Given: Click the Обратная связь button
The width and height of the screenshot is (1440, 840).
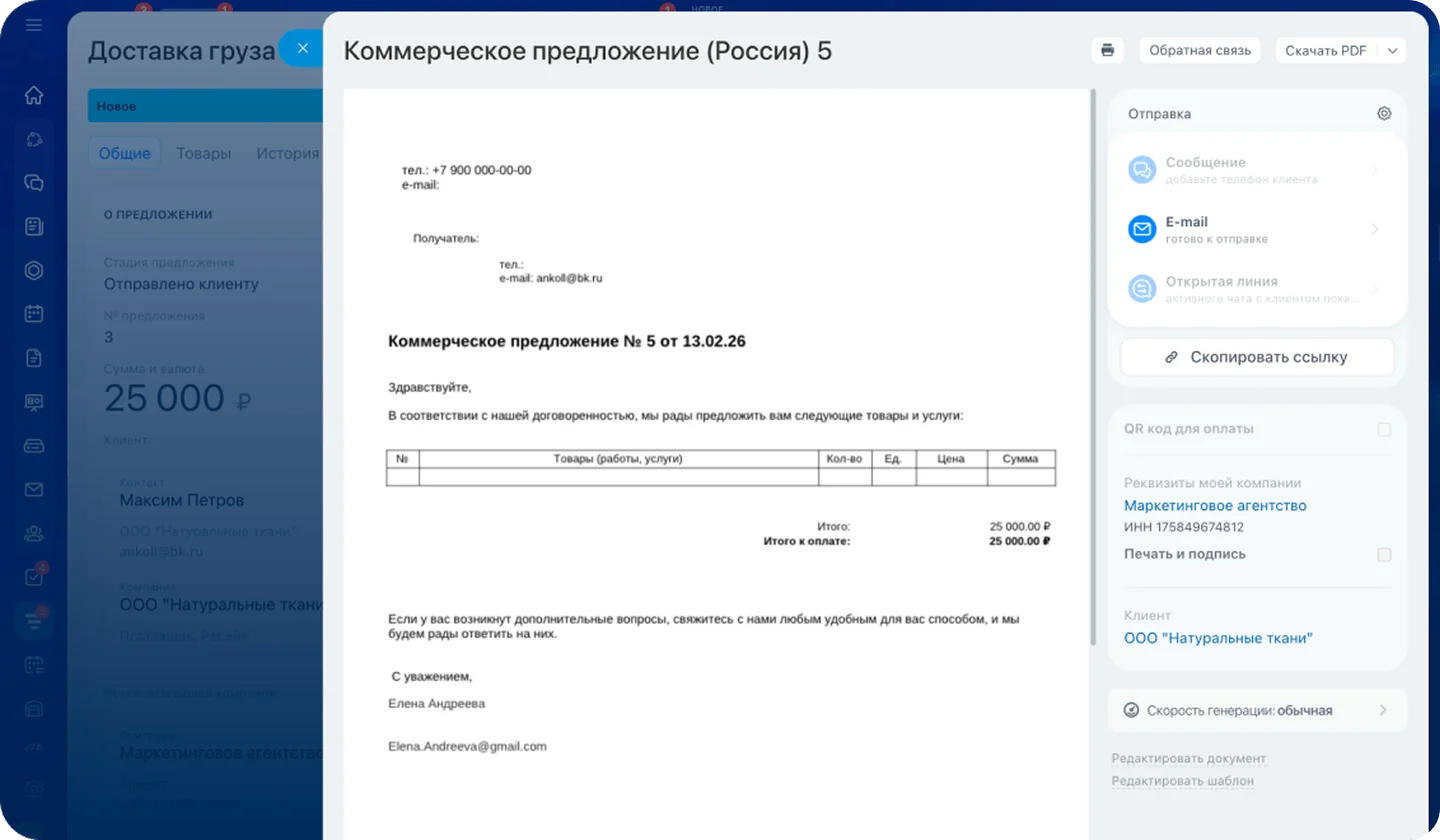Looking at the screenshot, I should point(1200,51).
